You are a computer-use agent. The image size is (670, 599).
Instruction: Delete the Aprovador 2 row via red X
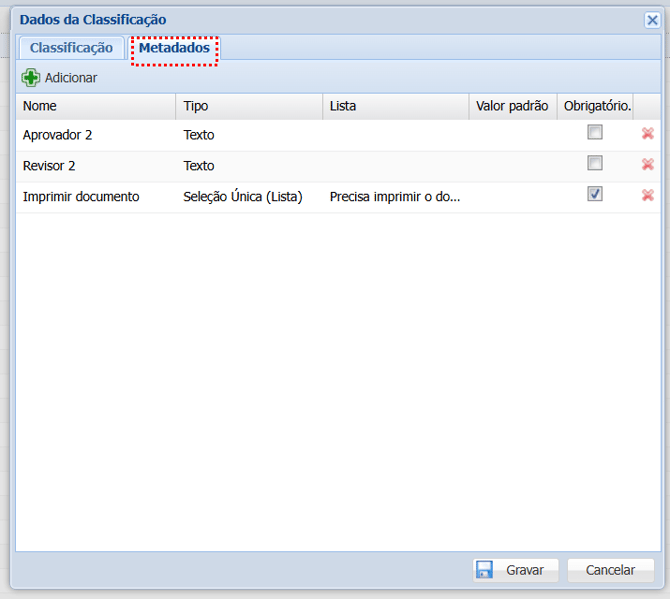point(647,134)
